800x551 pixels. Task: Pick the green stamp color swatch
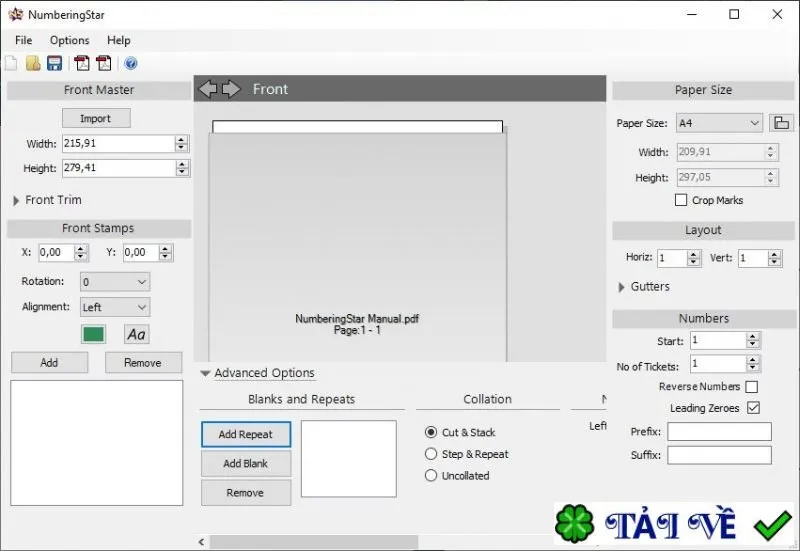tap(93, 334)
